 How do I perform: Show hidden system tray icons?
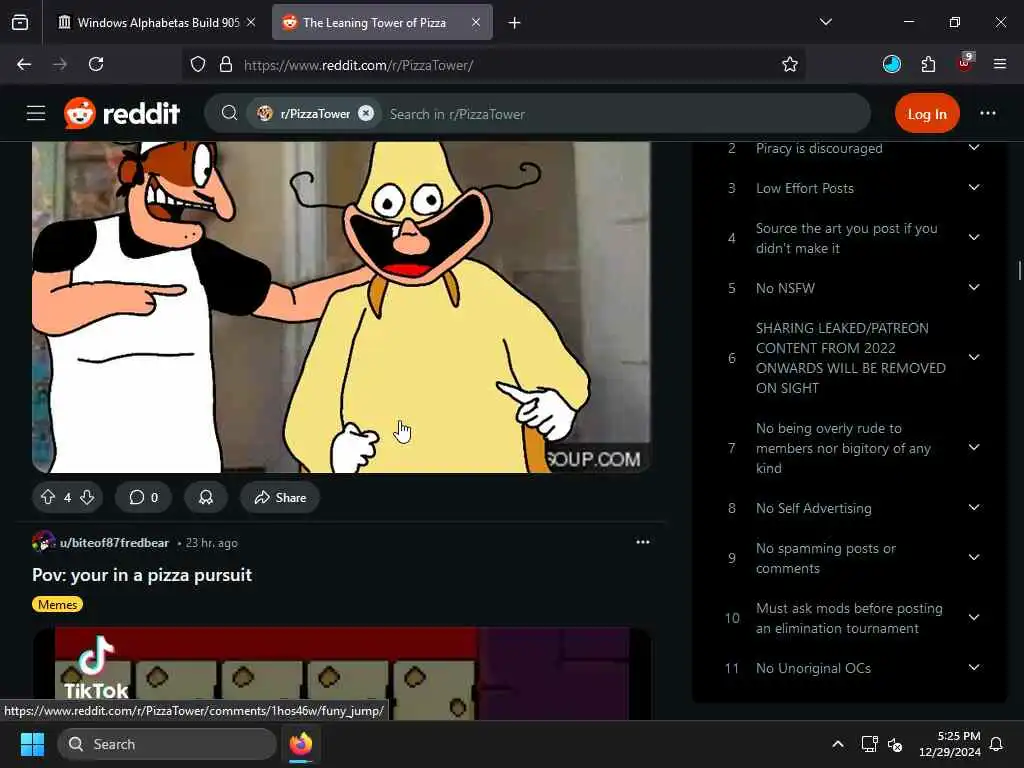tap(837, 744)
